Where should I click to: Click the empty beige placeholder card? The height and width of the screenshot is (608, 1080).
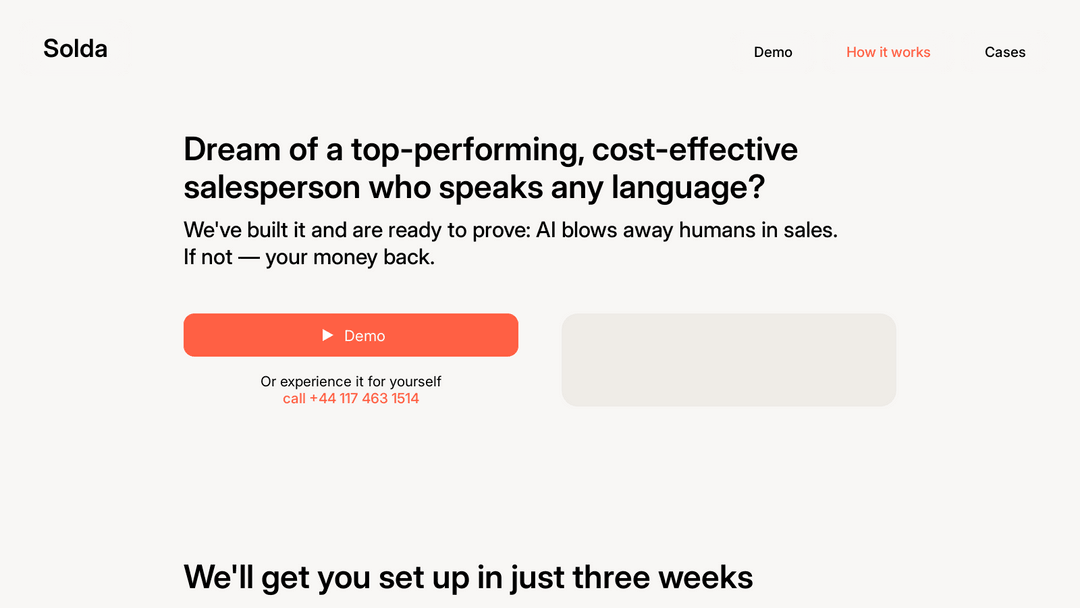[x=729, y=360]
